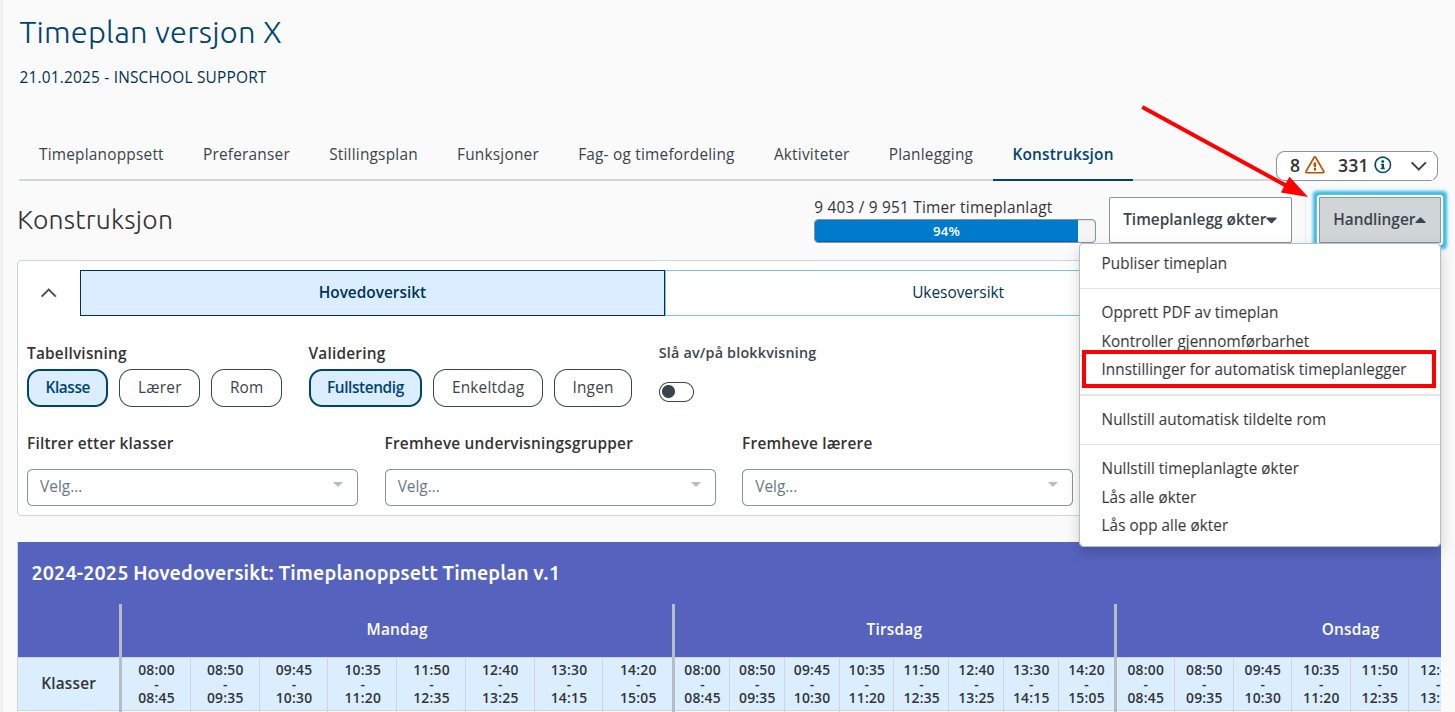Open the Fremheve undervisningsgrupper dropdown
Viewport: 1455px width, 712px height.
(550, 487)
